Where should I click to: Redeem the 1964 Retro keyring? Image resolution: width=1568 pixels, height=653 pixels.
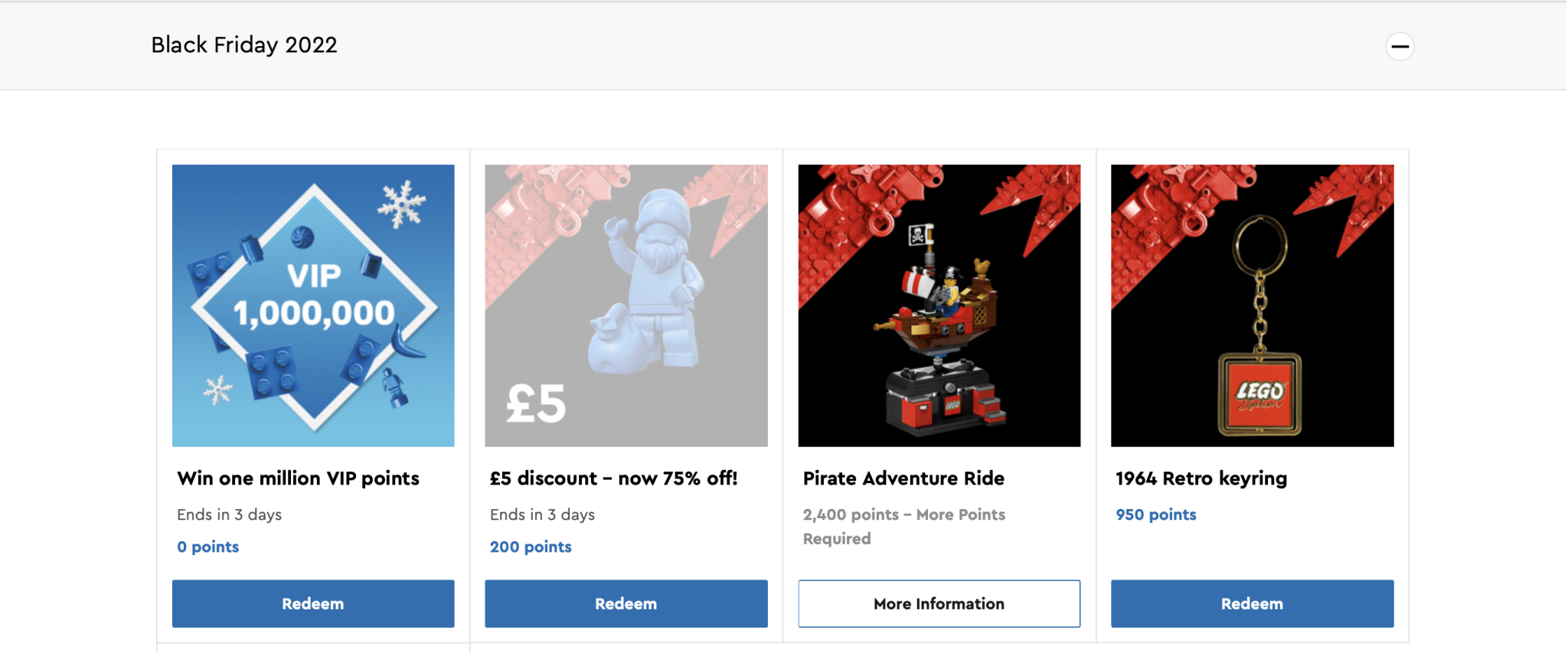tap(1252, 603)
